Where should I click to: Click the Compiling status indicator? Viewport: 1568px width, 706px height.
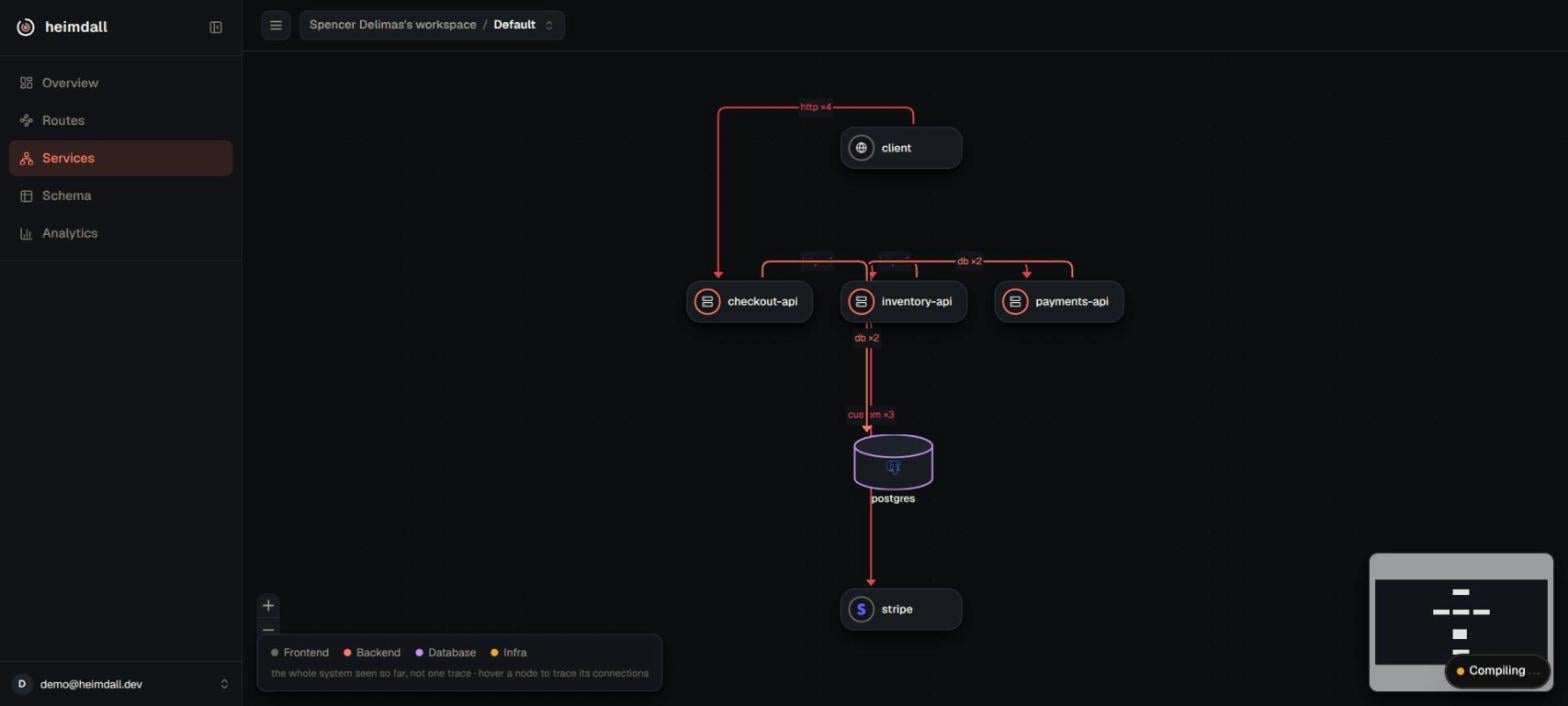click(1497, 671)
